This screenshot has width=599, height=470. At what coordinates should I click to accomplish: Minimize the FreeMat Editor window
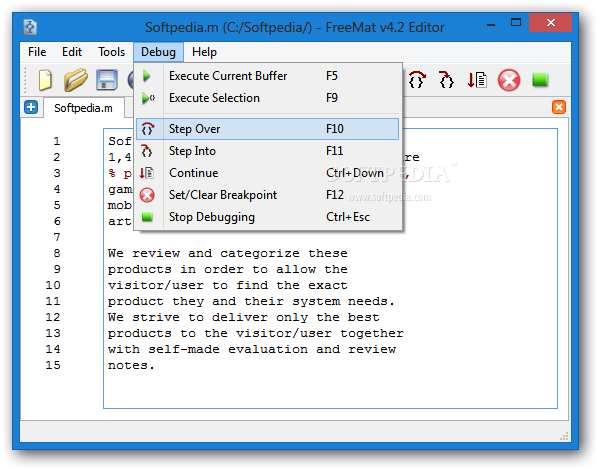491,24
